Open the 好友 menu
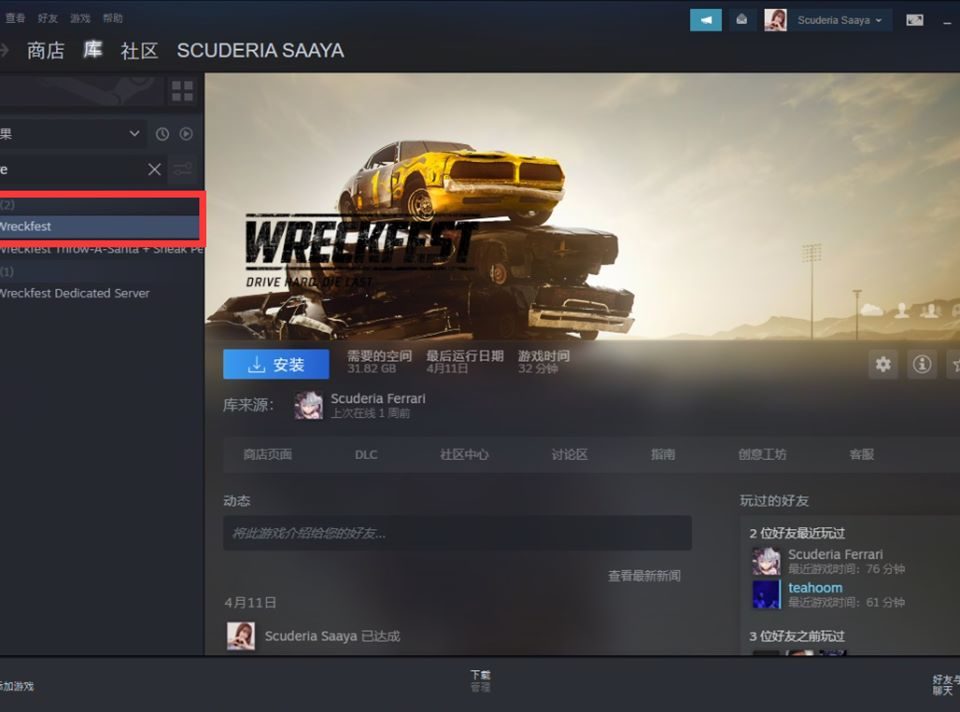 [x=48, y=18]
